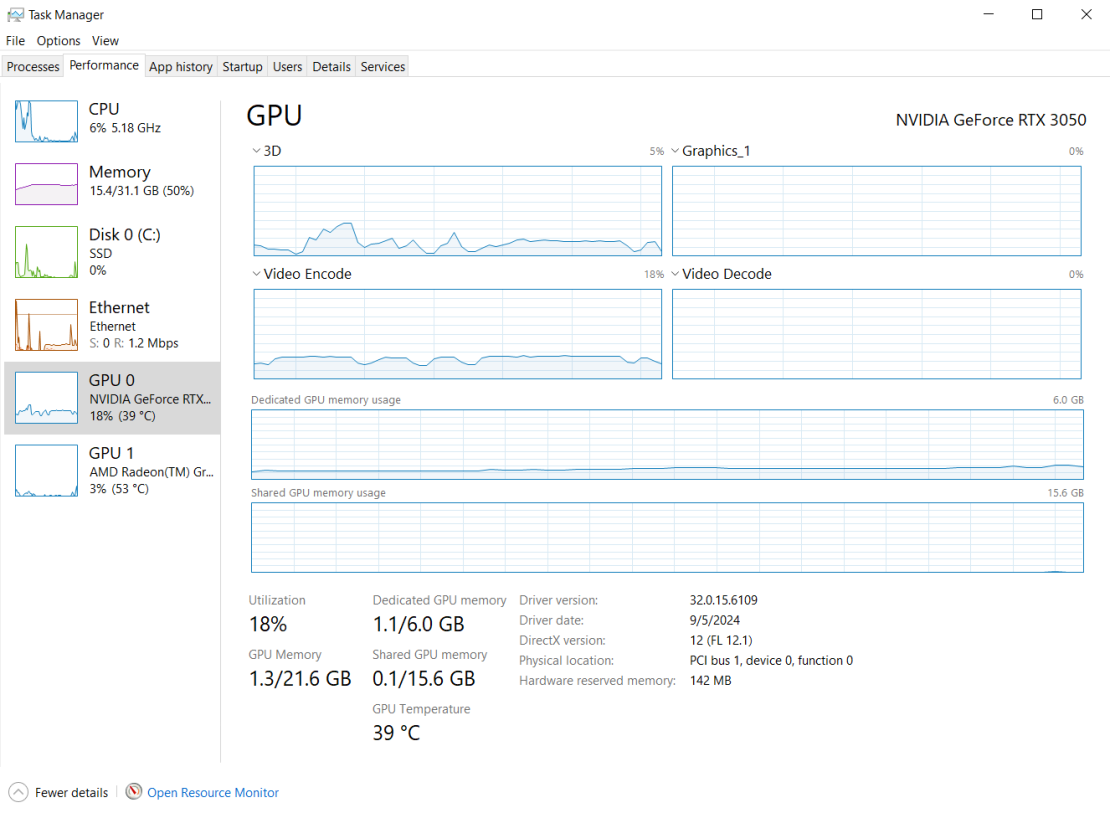Select the Disk 0 (C:) graph icon

[46, 252]
